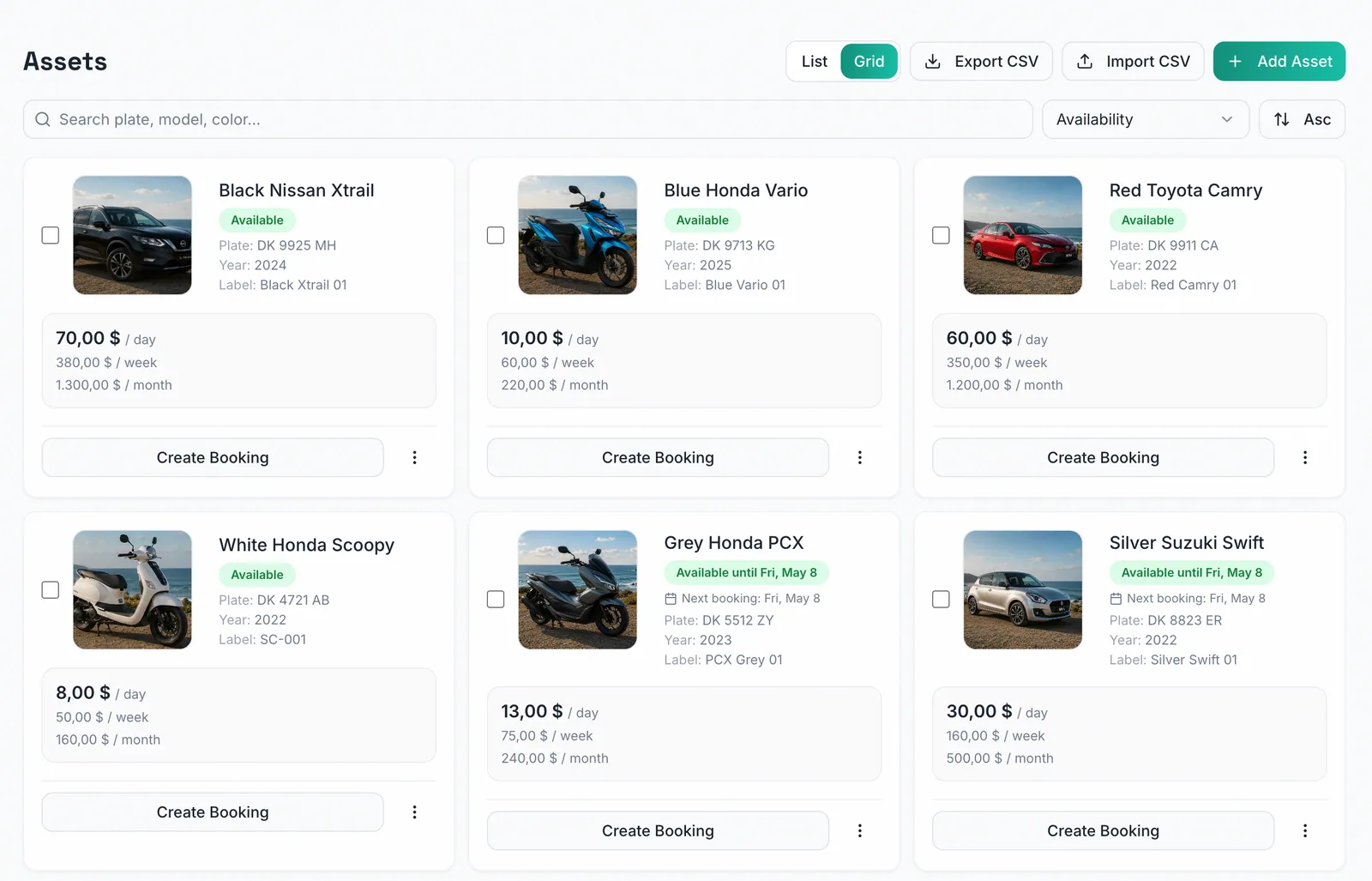The image size is (1372, 881).
Task: Create booking for Grey Honda PCX
Action: 658,830
